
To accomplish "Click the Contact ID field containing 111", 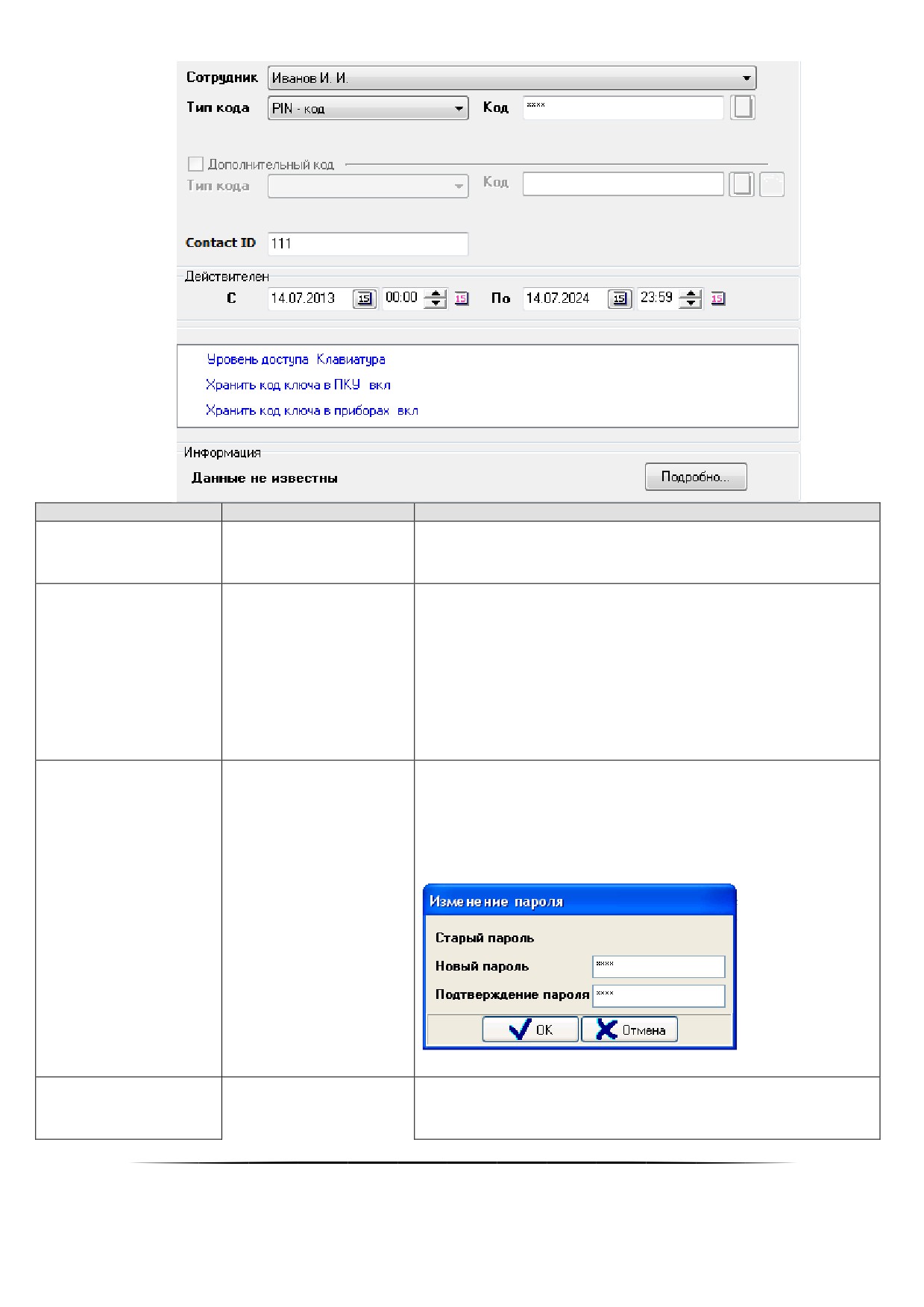I will pyautogui.click(x=368, y=244).
